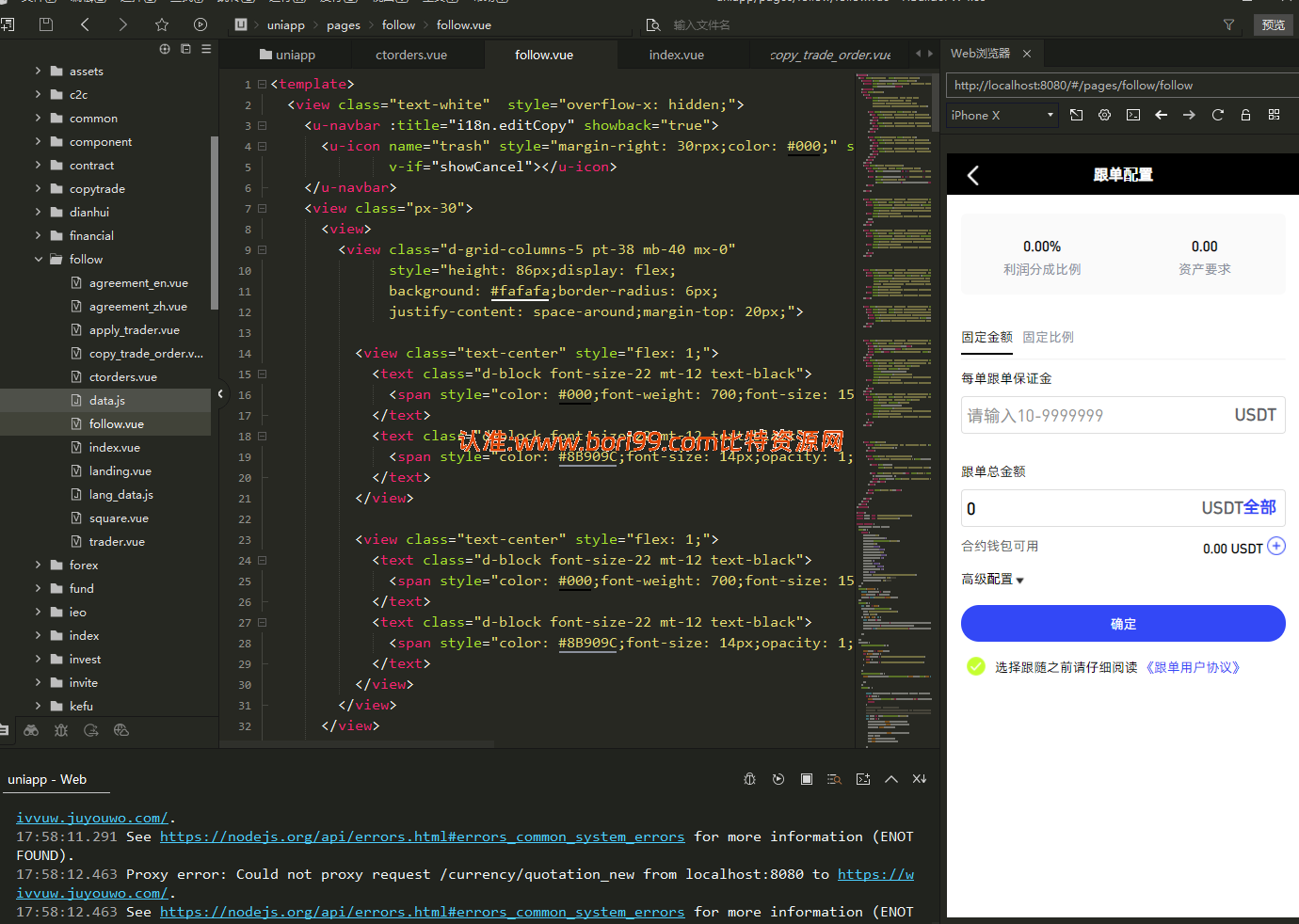This screenshot has width=1299, height=924.
Task: Click 全部 in the 跟单总金额 field
Action: (x=1259, y=507)
